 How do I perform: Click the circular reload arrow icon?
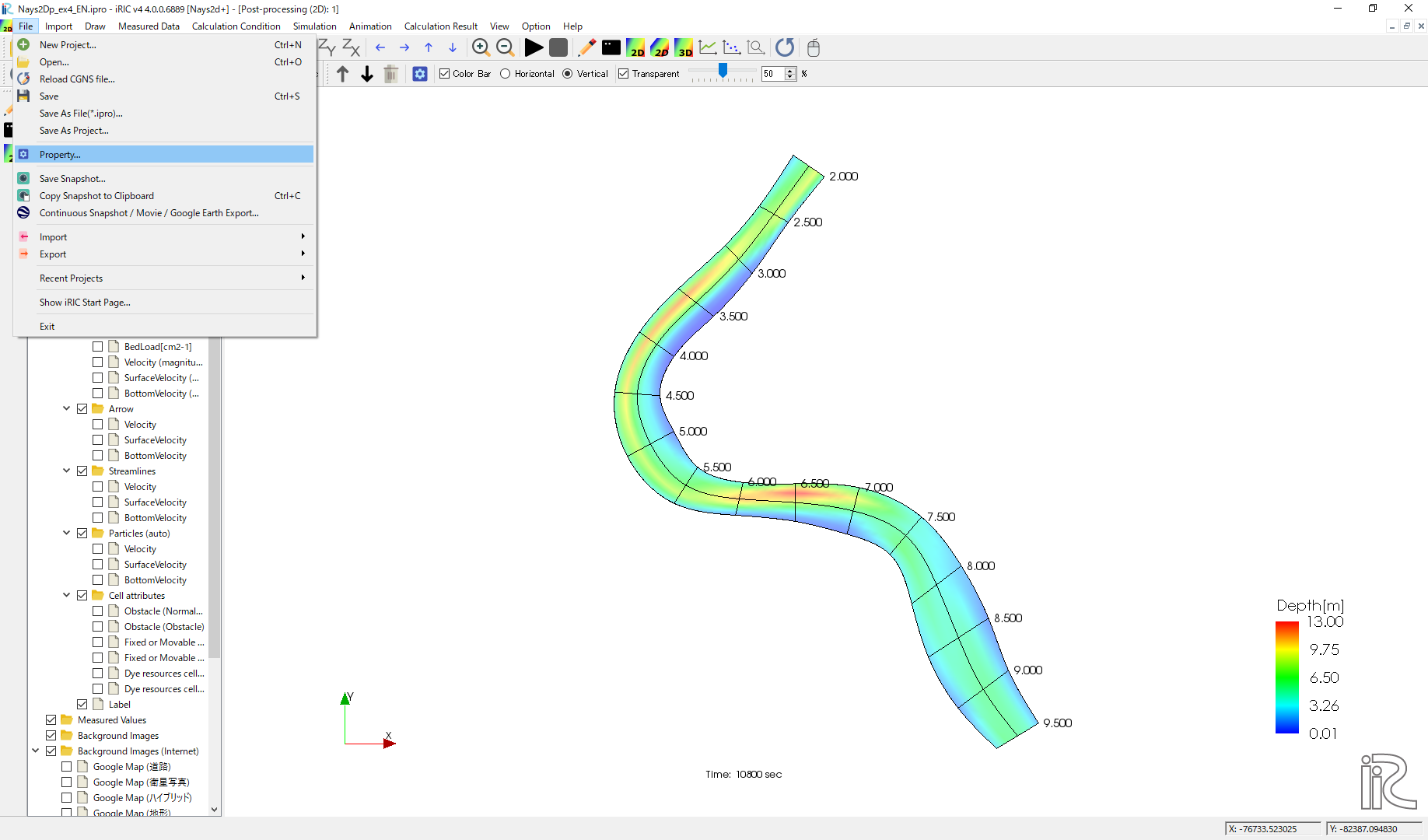(x=785, y=47)
